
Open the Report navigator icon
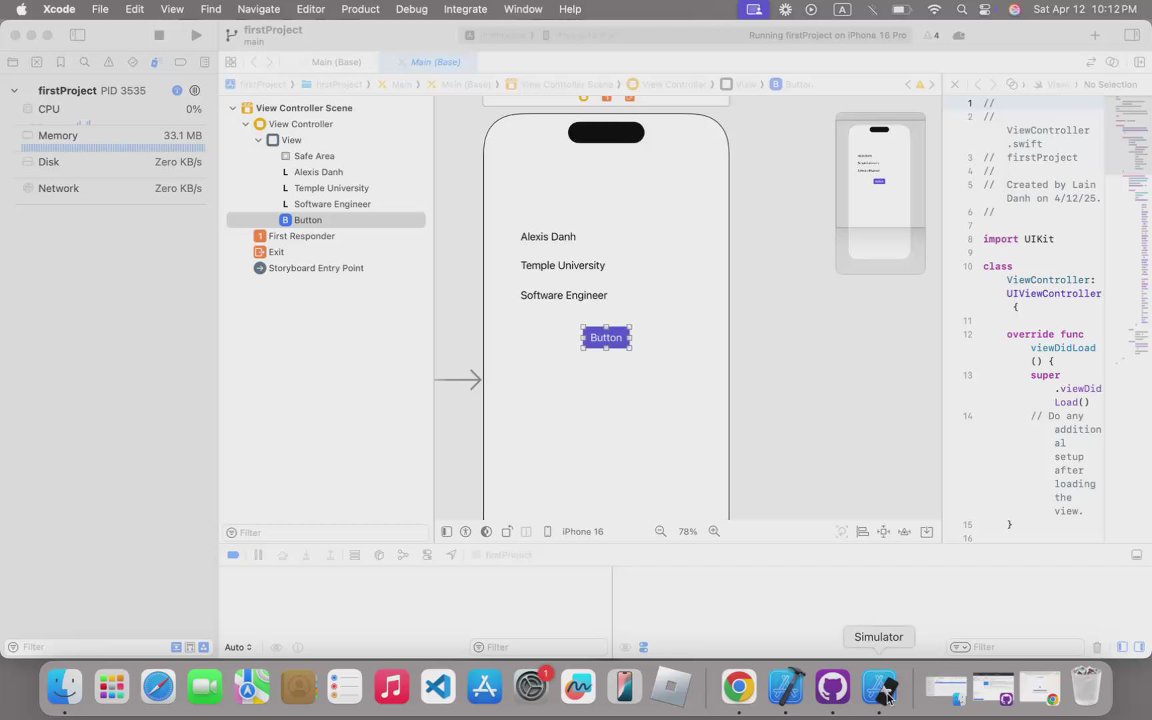point(204,62)
